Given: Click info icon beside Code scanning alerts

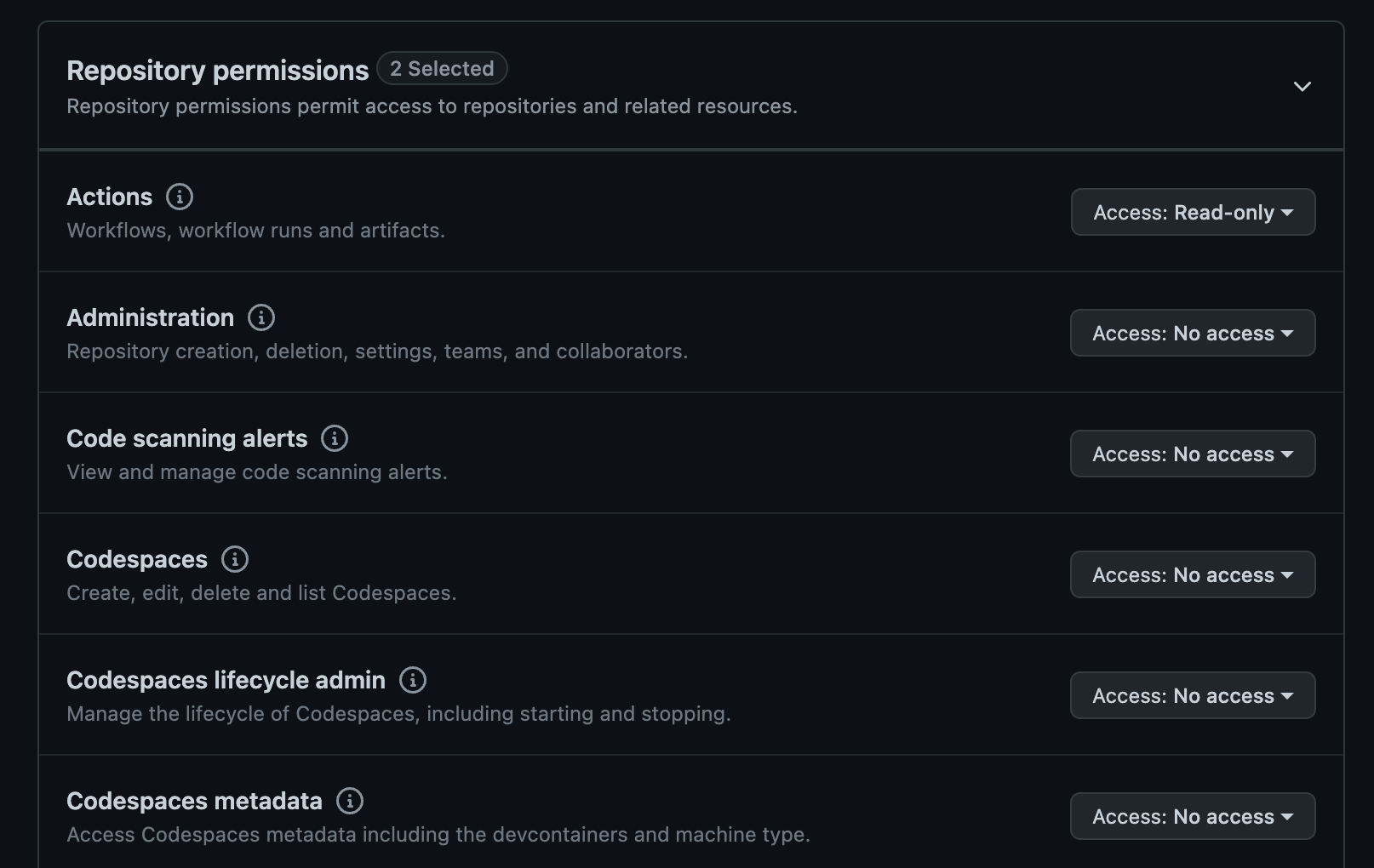Looking at the screenshot, I should click(x=334, y=438).
